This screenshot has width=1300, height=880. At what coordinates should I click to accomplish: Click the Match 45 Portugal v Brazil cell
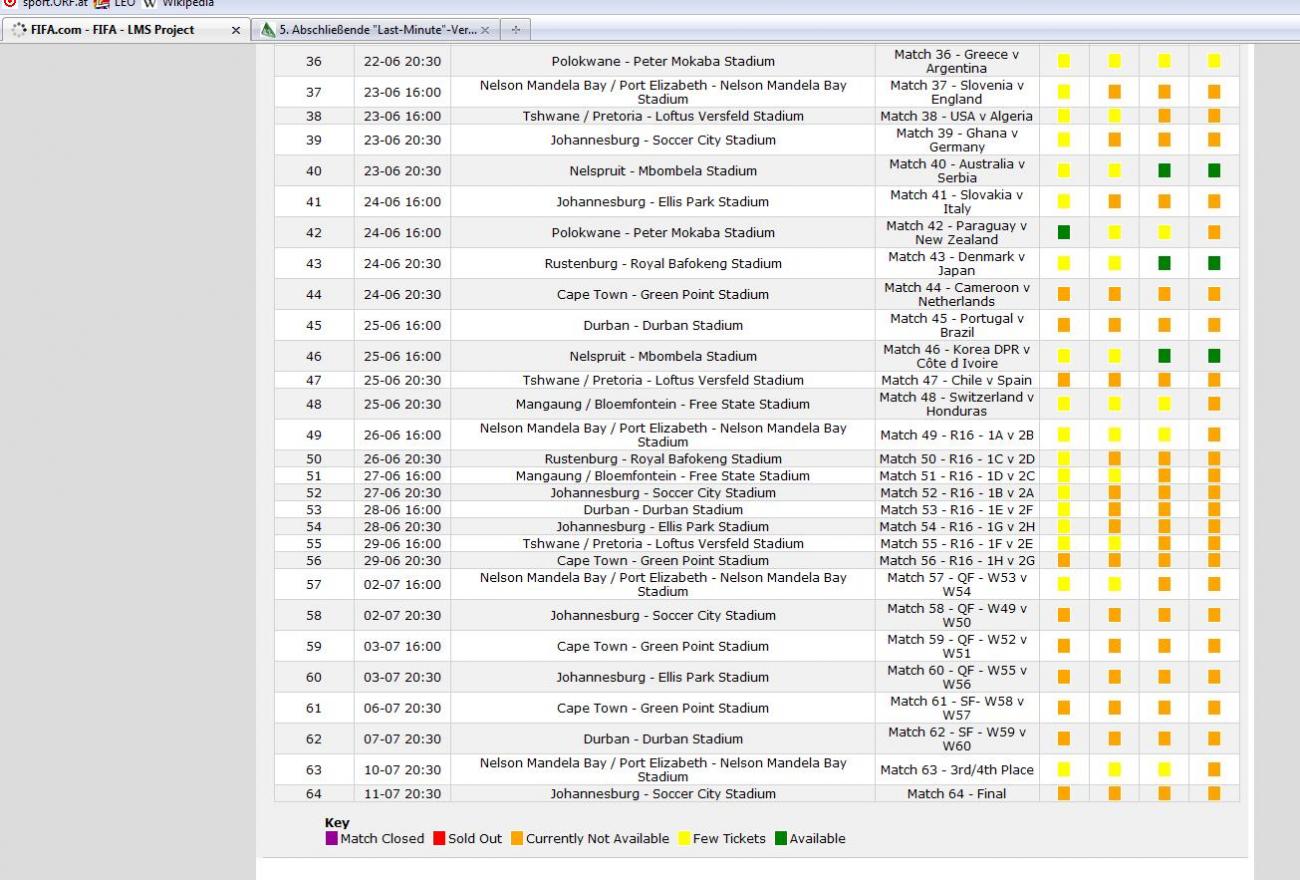(956, 325)
